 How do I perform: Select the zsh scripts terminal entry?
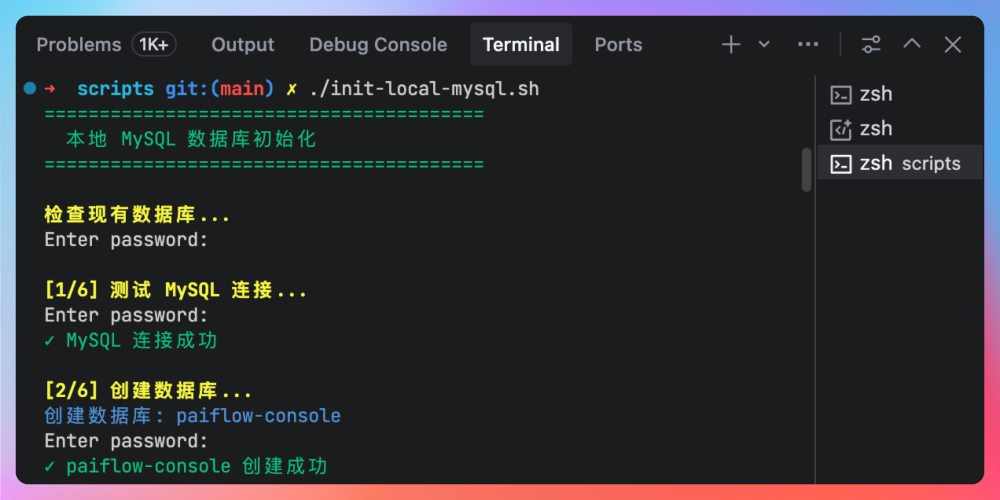(x=909, y=164)
